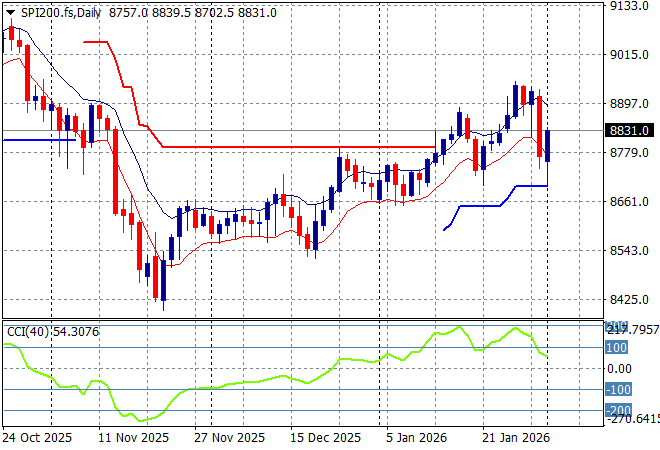Click the OHLC values 8757.0 8839.5 8702.5 8831.0
This screenshot has height=450, width=660.
pyautogui.click(x=193, y=13)
